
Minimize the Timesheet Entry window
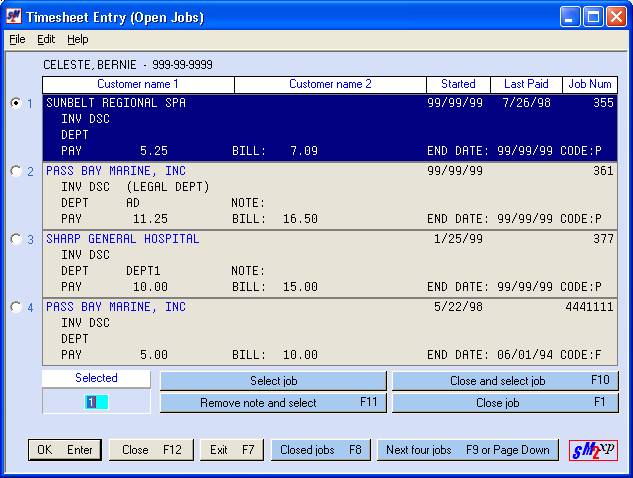[570, 17]
